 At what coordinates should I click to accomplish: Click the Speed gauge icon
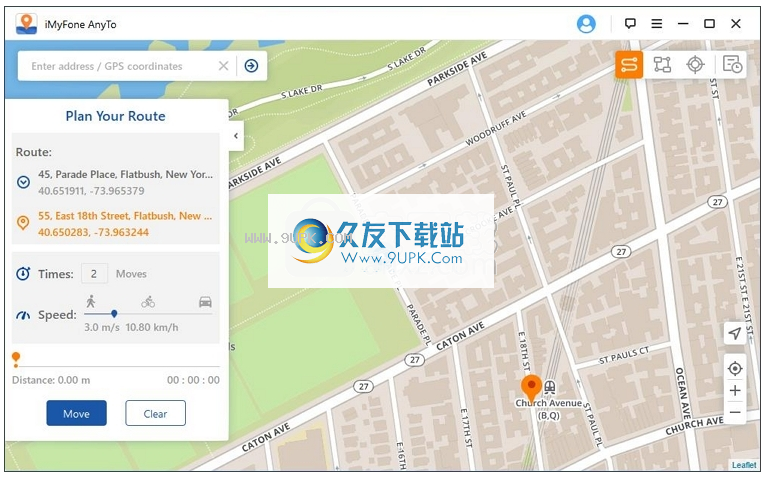pos(23,315)
